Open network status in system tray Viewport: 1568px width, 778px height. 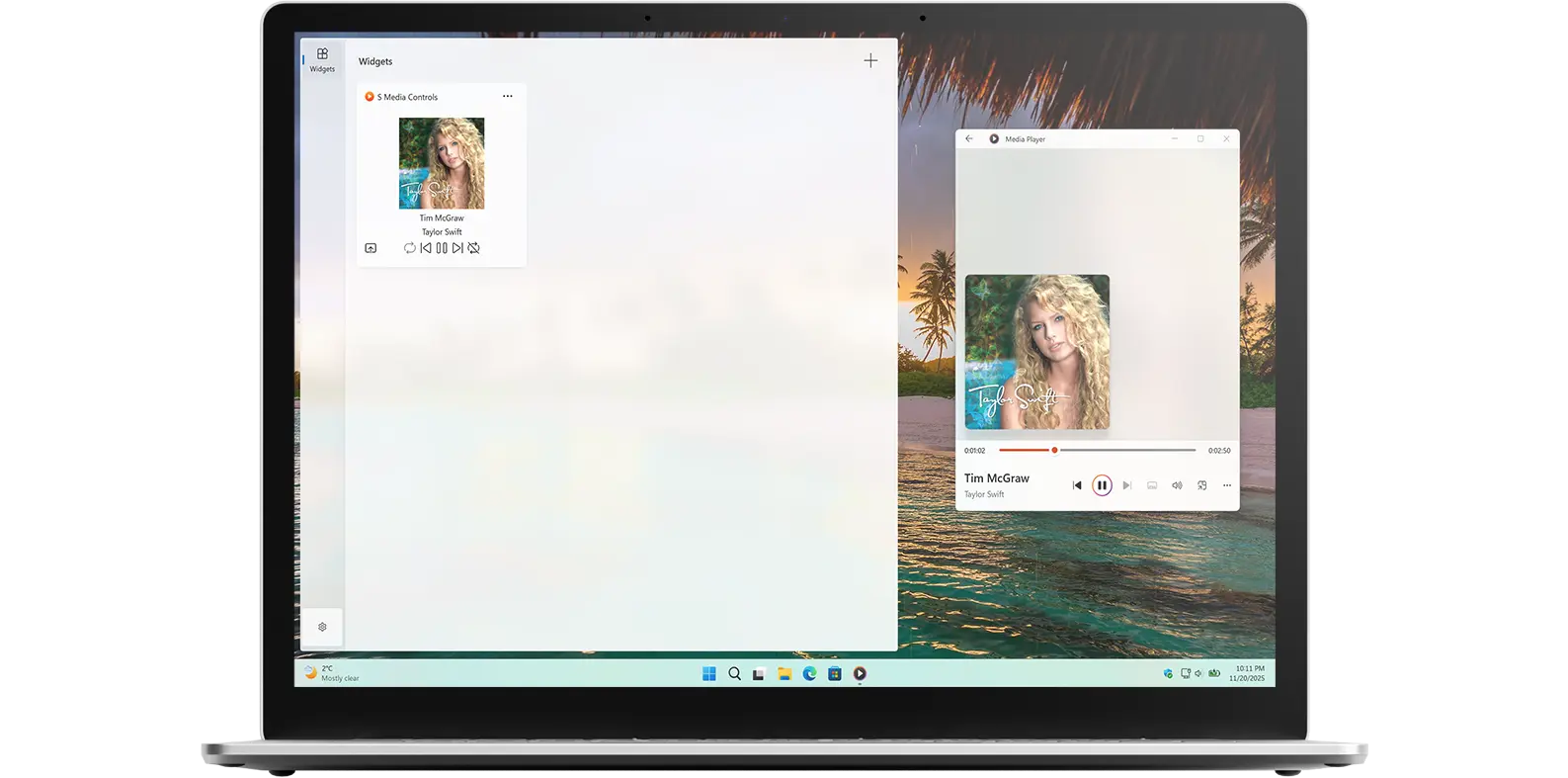(1186, 674)
